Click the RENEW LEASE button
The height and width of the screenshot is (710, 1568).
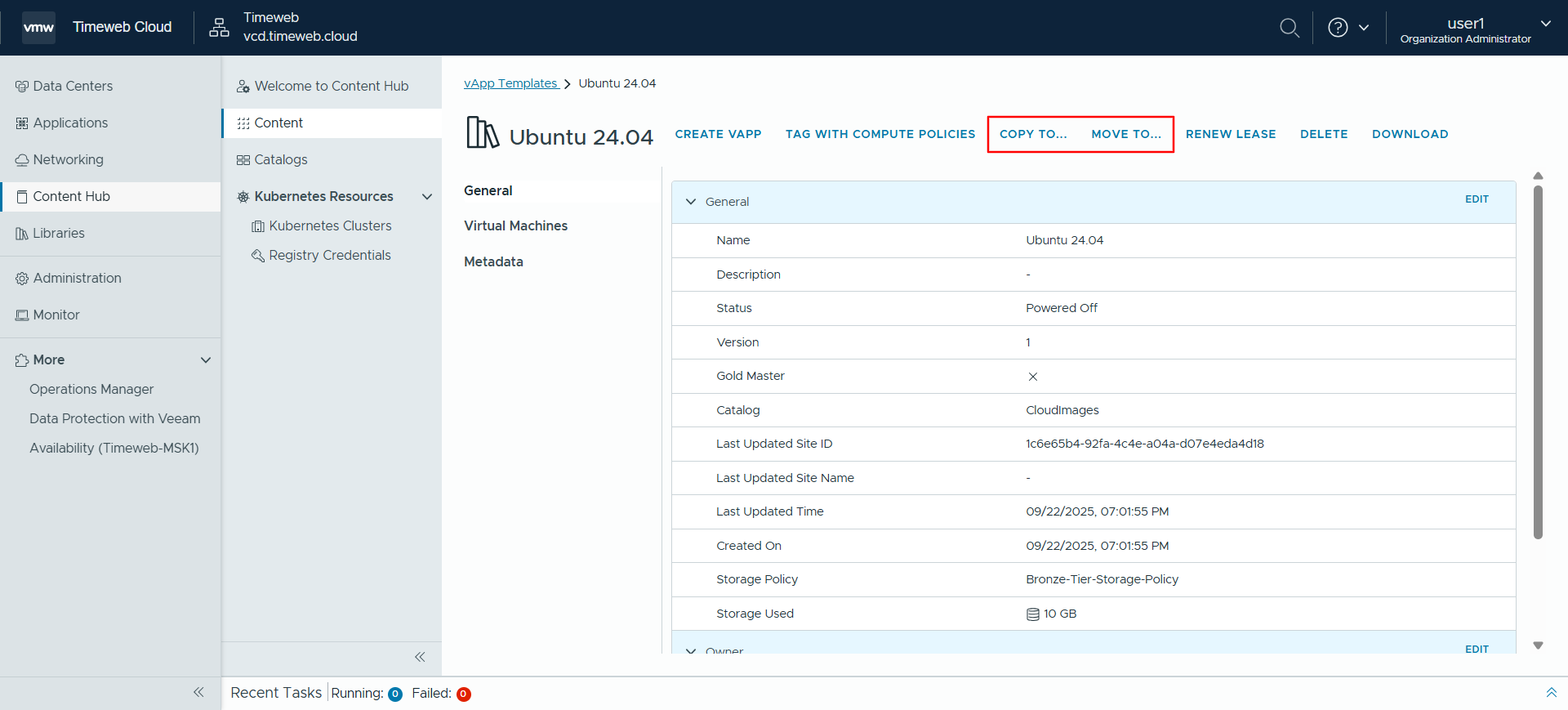(1231, 134)
